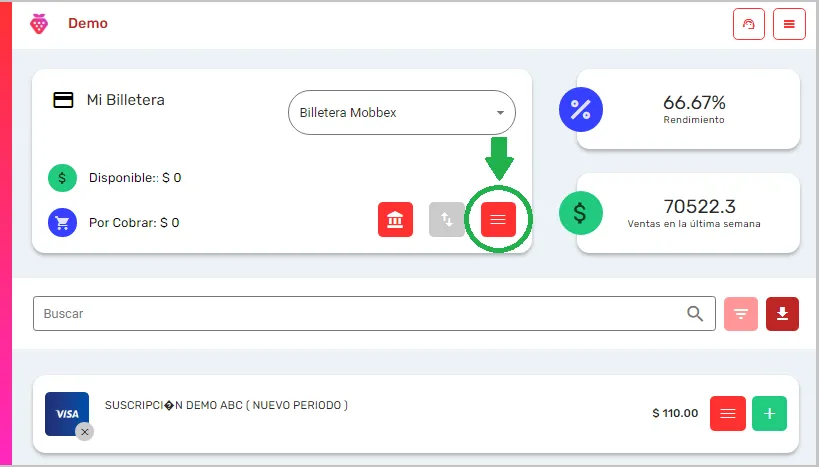819x467 pixels.
Task: Click the blue percent Rendimiento icon
Action: 581,109
